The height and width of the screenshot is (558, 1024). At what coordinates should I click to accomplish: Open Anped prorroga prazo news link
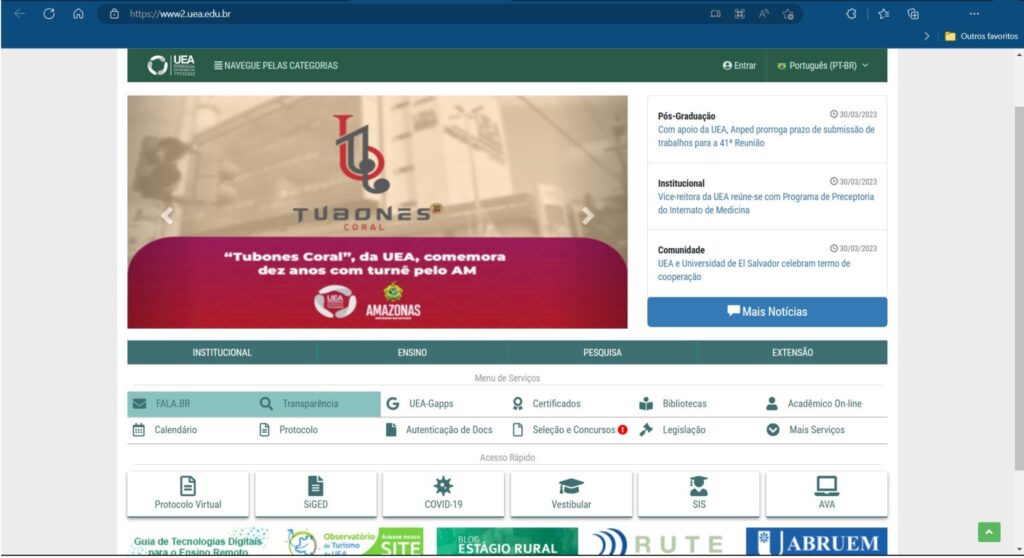[766, 136]
